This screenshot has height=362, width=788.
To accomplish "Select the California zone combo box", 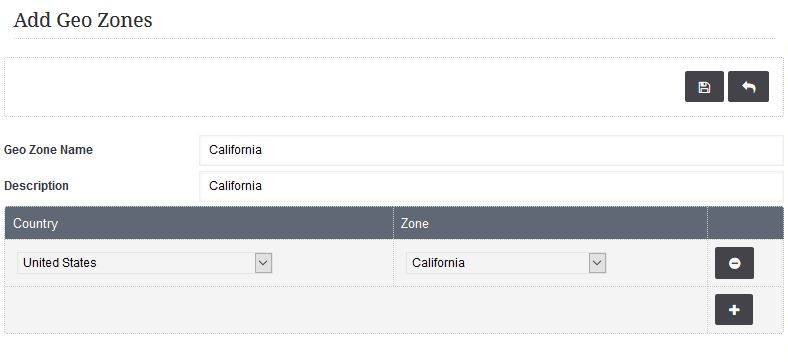I will (506, 263).
